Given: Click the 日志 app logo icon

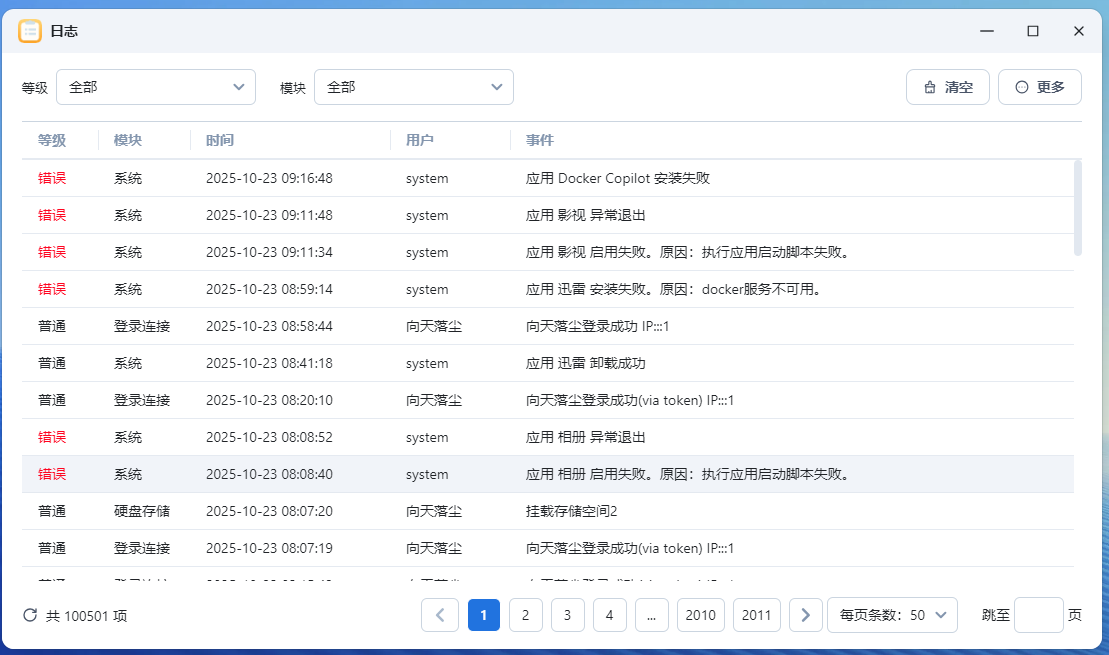Looking at the screenshot, I should [29, 31].
